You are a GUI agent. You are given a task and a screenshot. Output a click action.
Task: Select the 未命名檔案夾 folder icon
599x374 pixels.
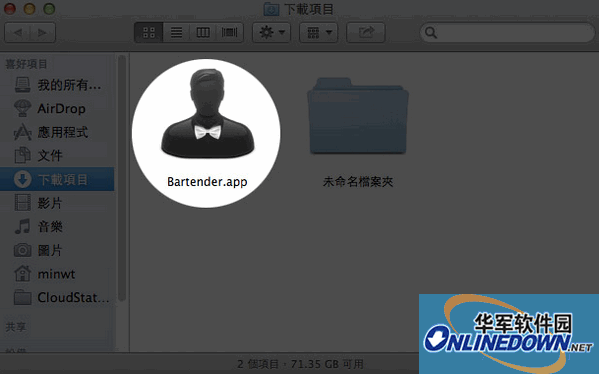click(x=358, y=115)
